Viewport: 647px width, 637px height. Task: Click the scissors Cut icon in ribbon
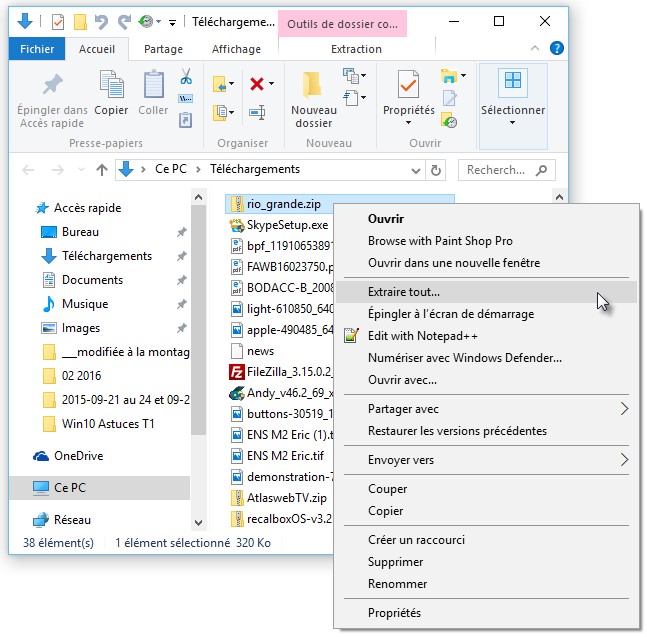click(186, 77)
